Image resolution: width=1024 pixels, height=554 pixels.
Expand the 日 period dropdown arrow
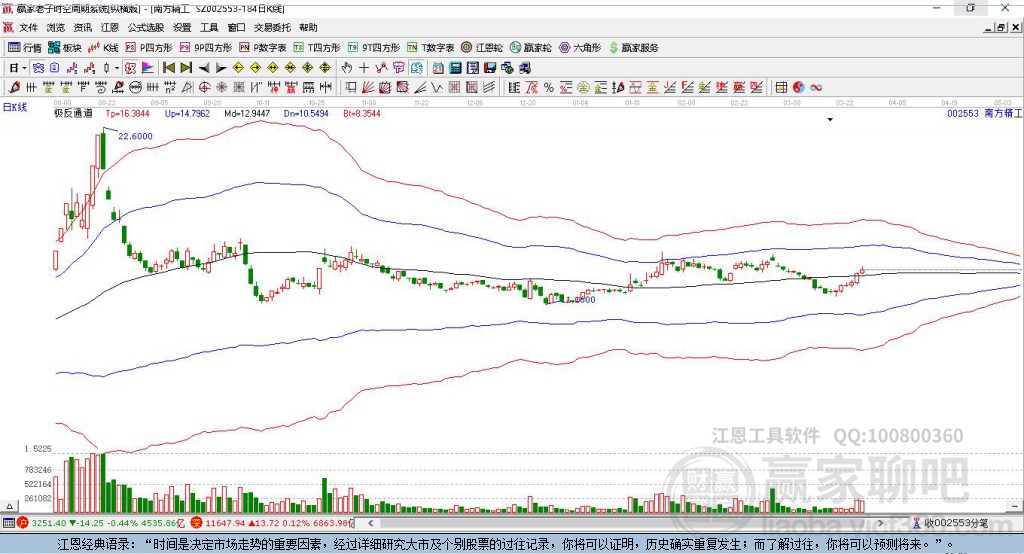24,67
